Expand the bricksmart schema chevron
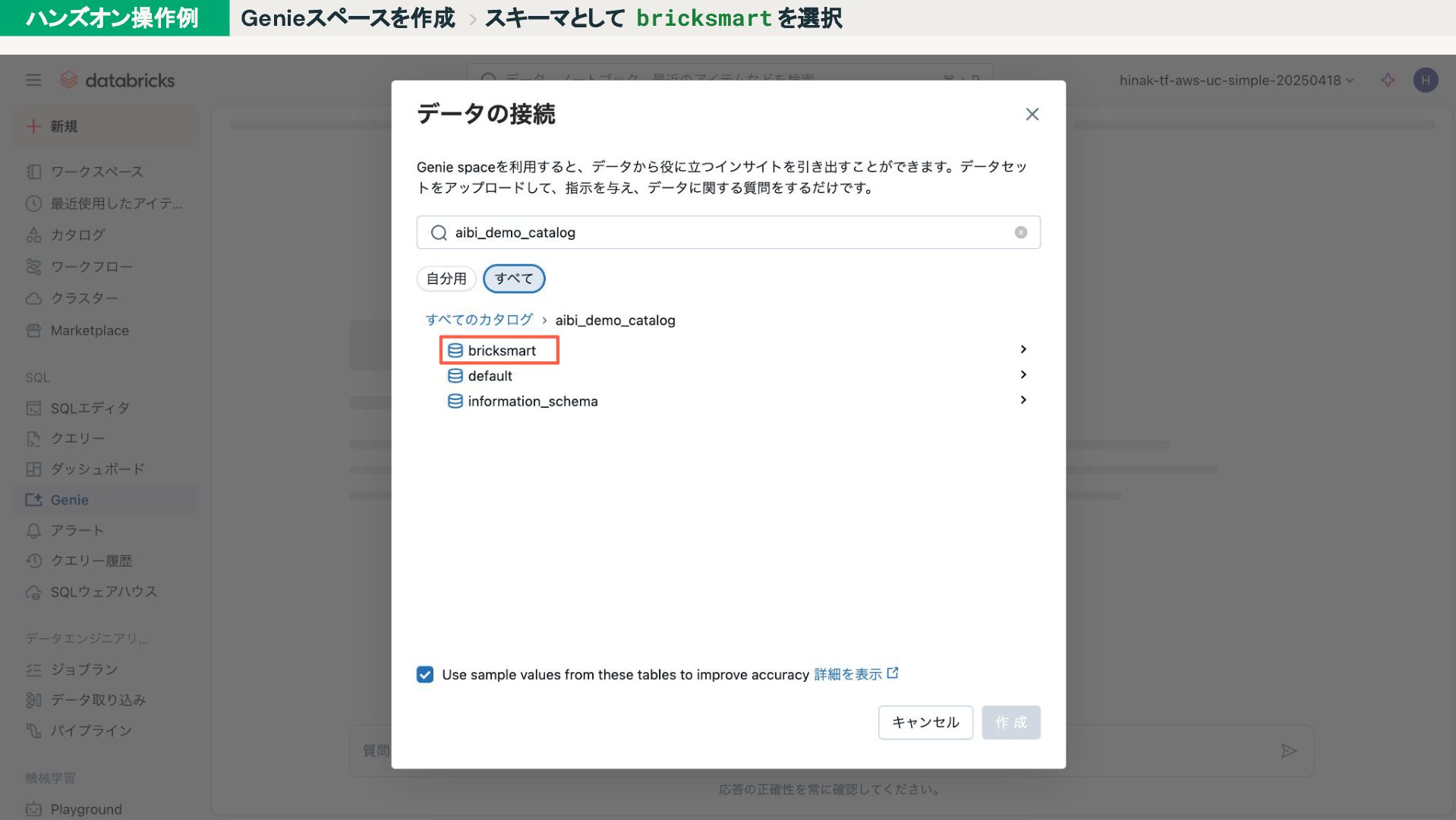This screenshot has height=820, width=1456. pyautogui.click(x=1023, y=349)
